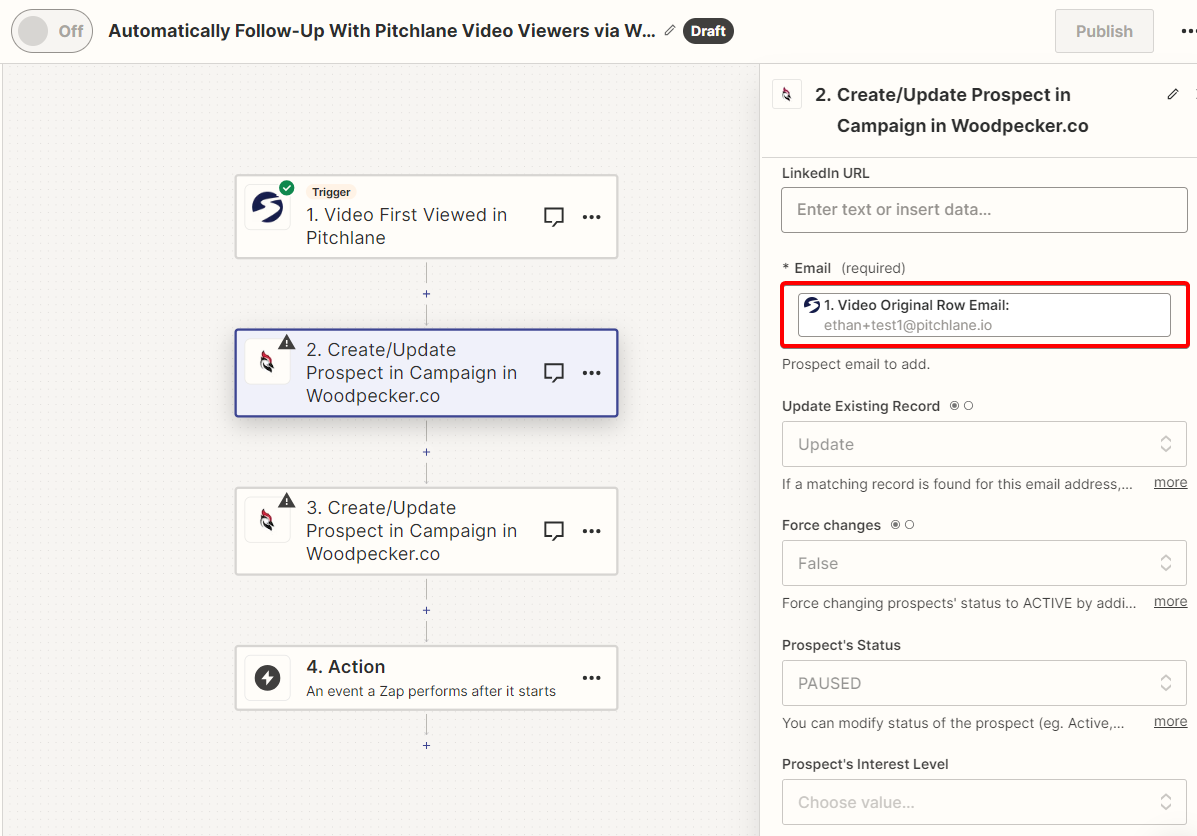Open the Force changes False dropdown
This screenshot has height=836, width=1197.
point(984,563)
